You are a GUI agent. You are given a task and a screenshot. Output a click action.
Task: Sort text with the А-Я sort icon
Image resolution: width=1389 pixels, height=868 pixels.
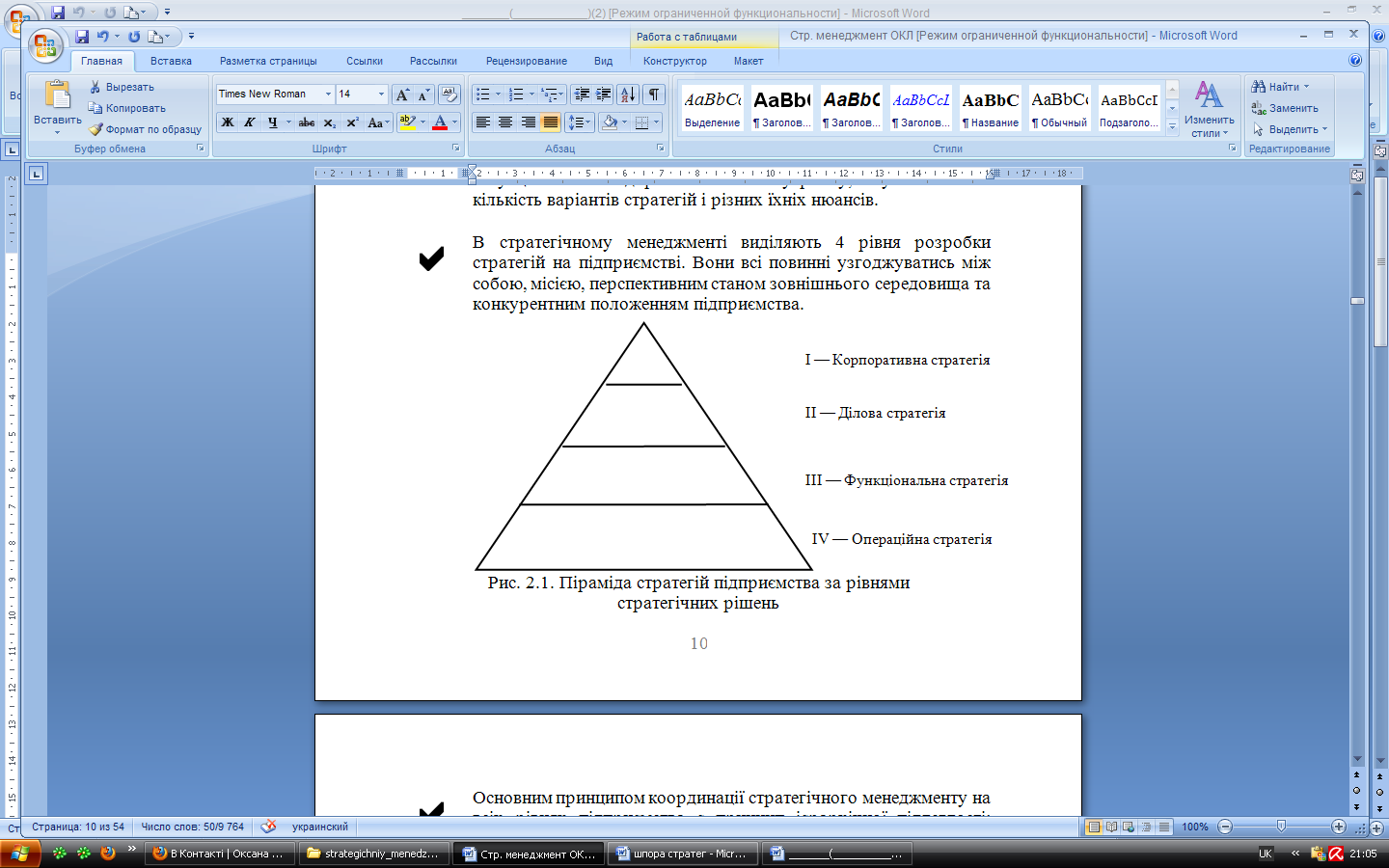[x=627, y=94]
